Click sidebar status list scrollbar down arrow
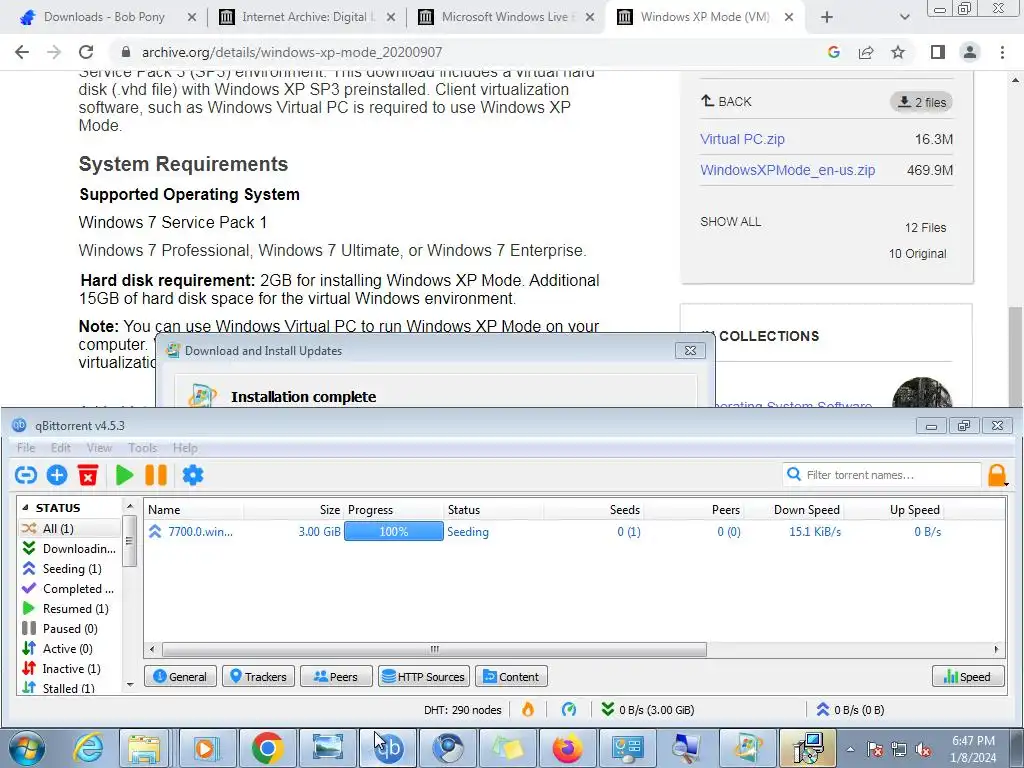The image size is (1024, 768). [x=130, y=684]
